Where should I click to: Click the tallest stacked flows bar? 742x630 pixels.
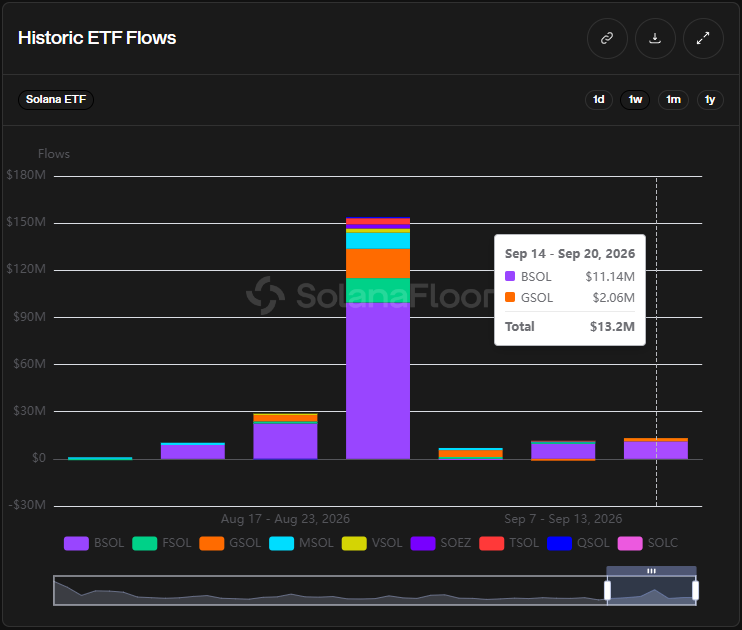[x=378, y=338]
